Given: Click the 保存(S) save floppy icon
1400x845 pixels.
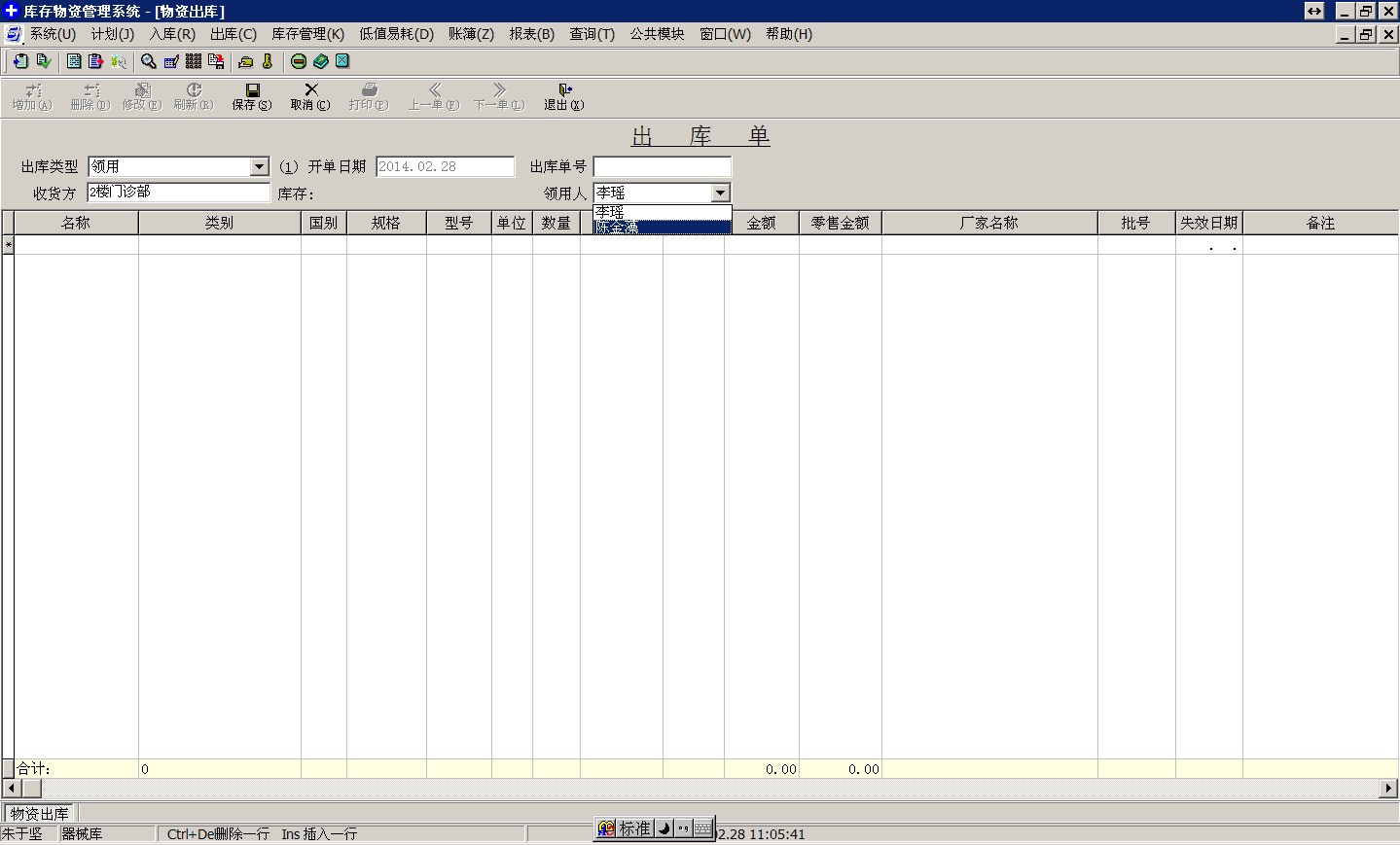Looking at the screenshot, I should point(252,96).
